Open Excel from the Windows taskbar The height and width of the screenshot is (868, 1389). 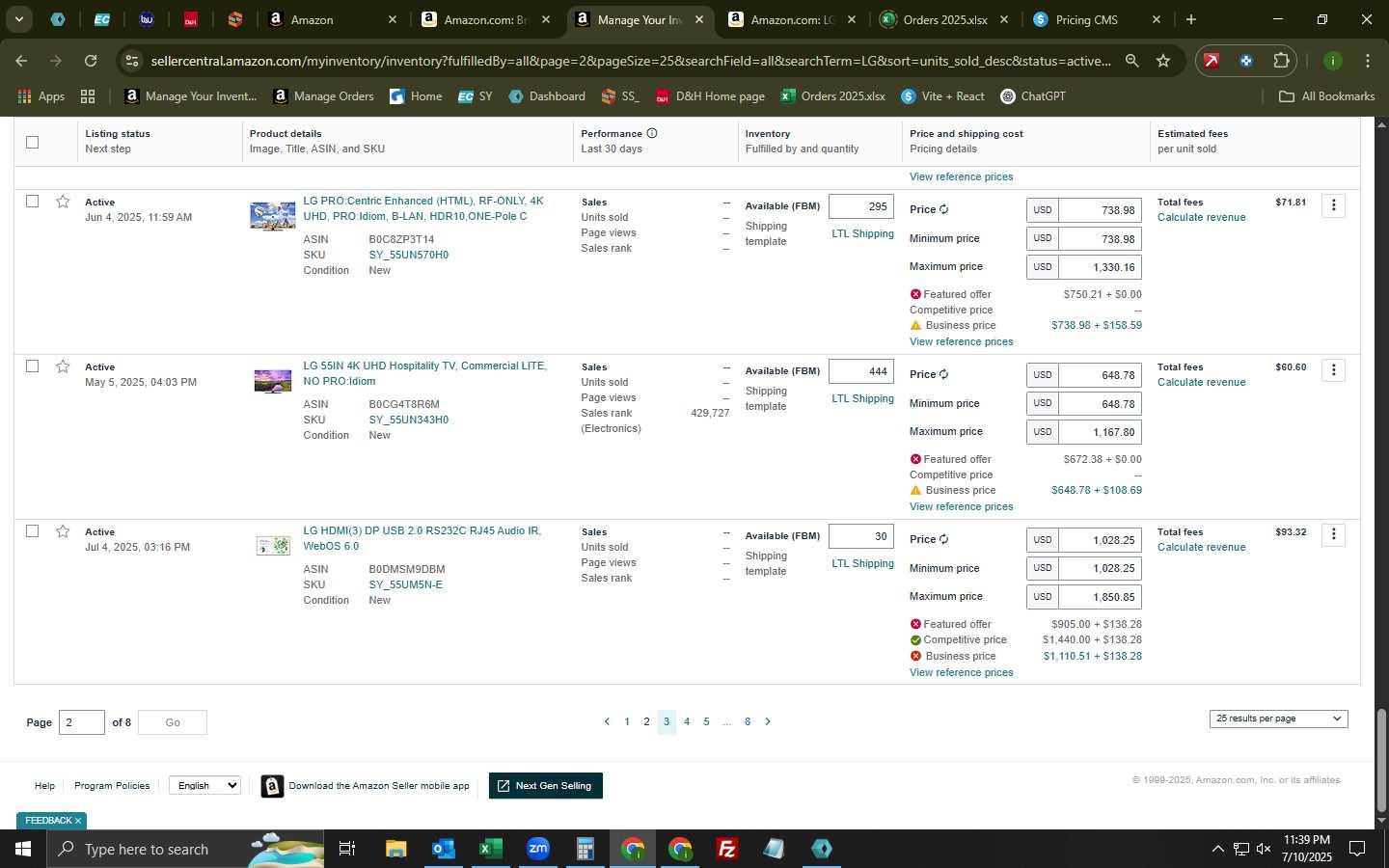(x=489, y=849)
